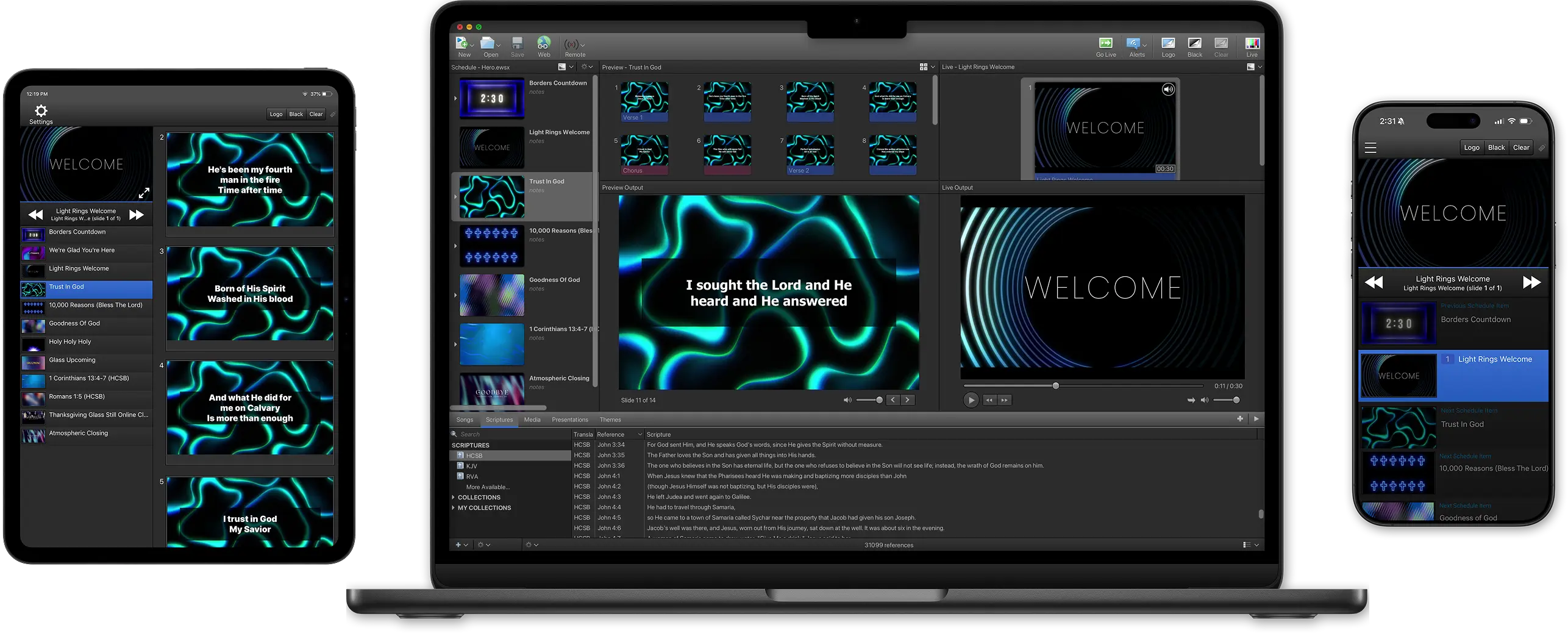Viewport: 1568px width, 633px height.
Task: Switch to the Themes tab
Action: click(x=610, y=420)
